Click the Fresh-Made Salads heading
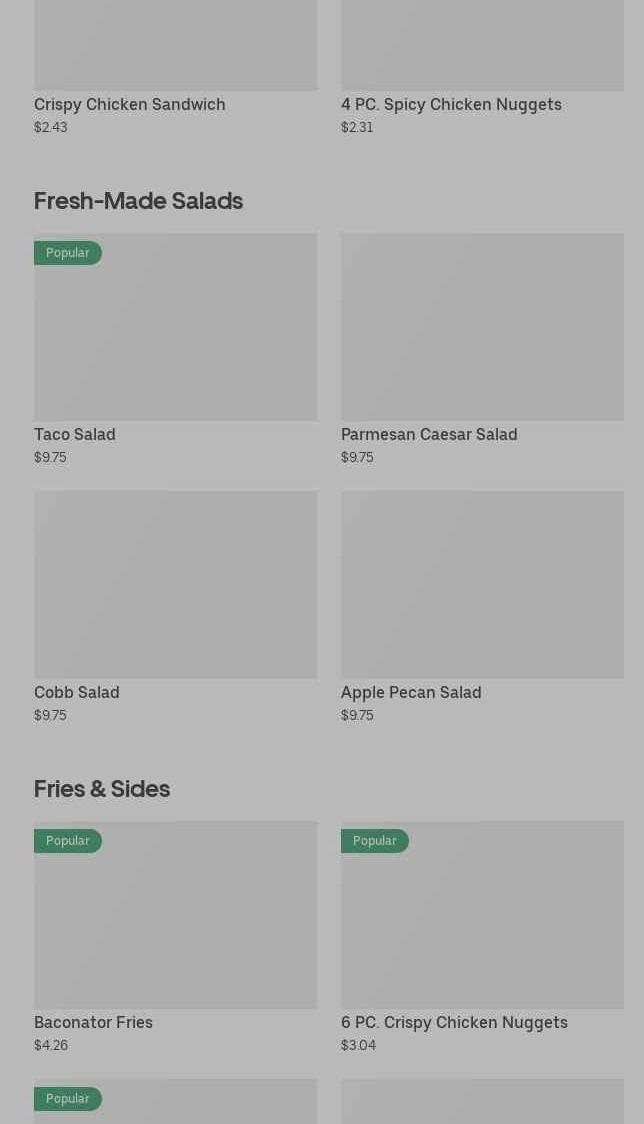 point(138,201)
